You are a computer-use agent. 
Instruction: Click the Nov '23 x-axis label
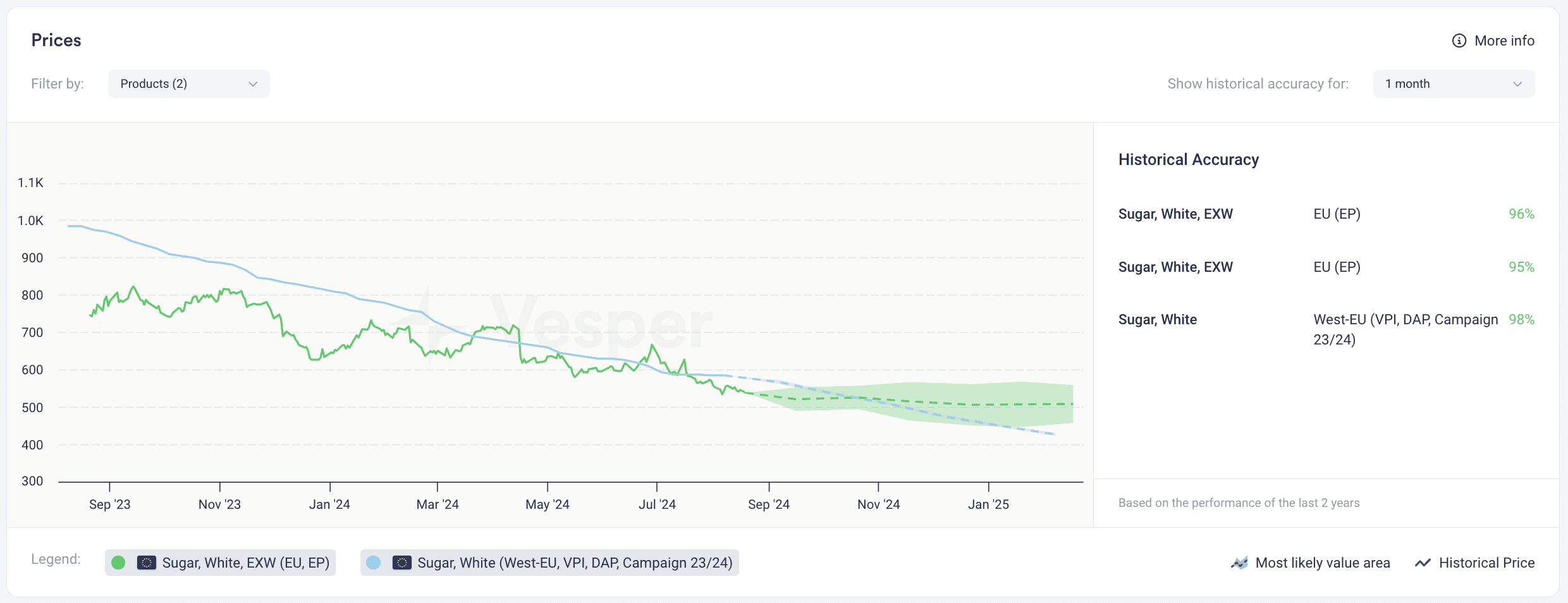coord(219,504)
